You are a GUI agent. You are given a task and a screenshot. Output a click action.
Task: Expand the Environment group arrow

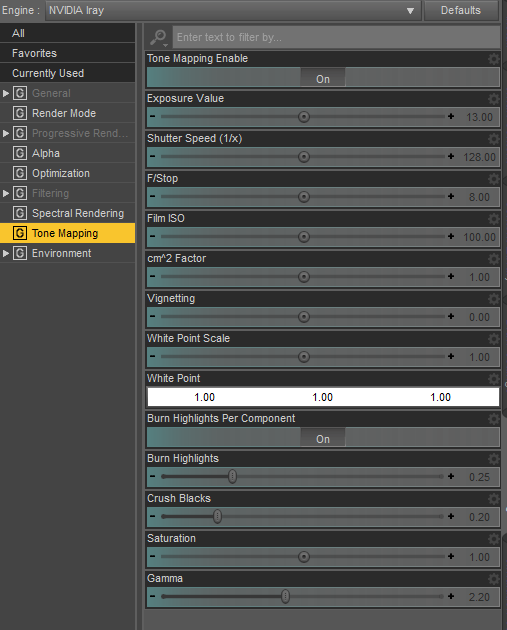click(6, 253)
